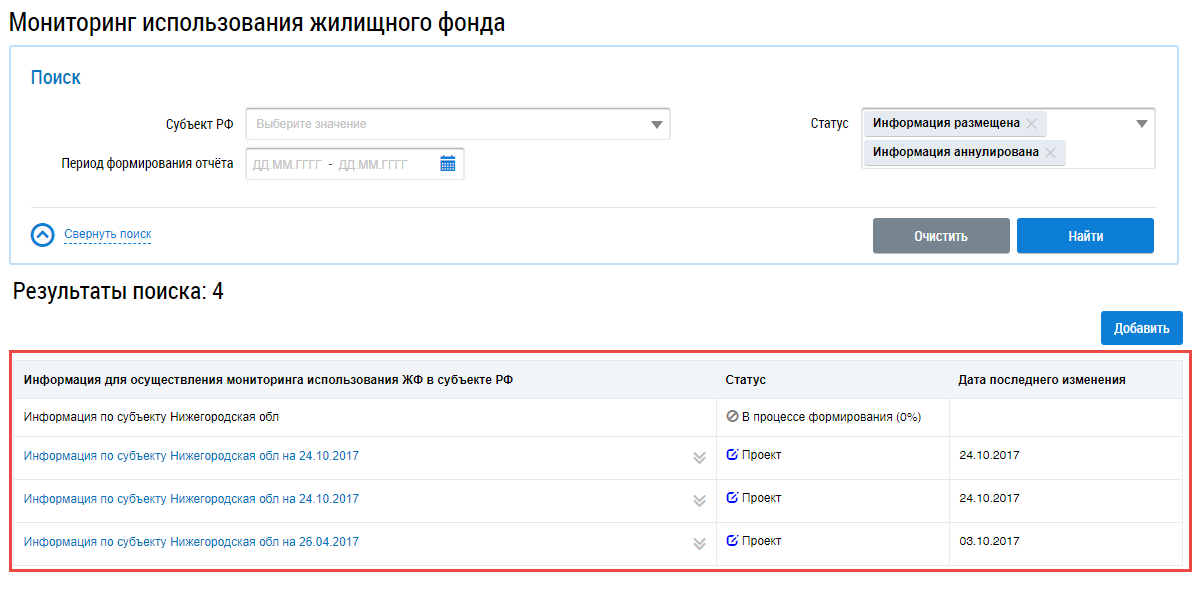Click the 'Проект' status icon in last row

pyautogui.click(x=732, y=541)
